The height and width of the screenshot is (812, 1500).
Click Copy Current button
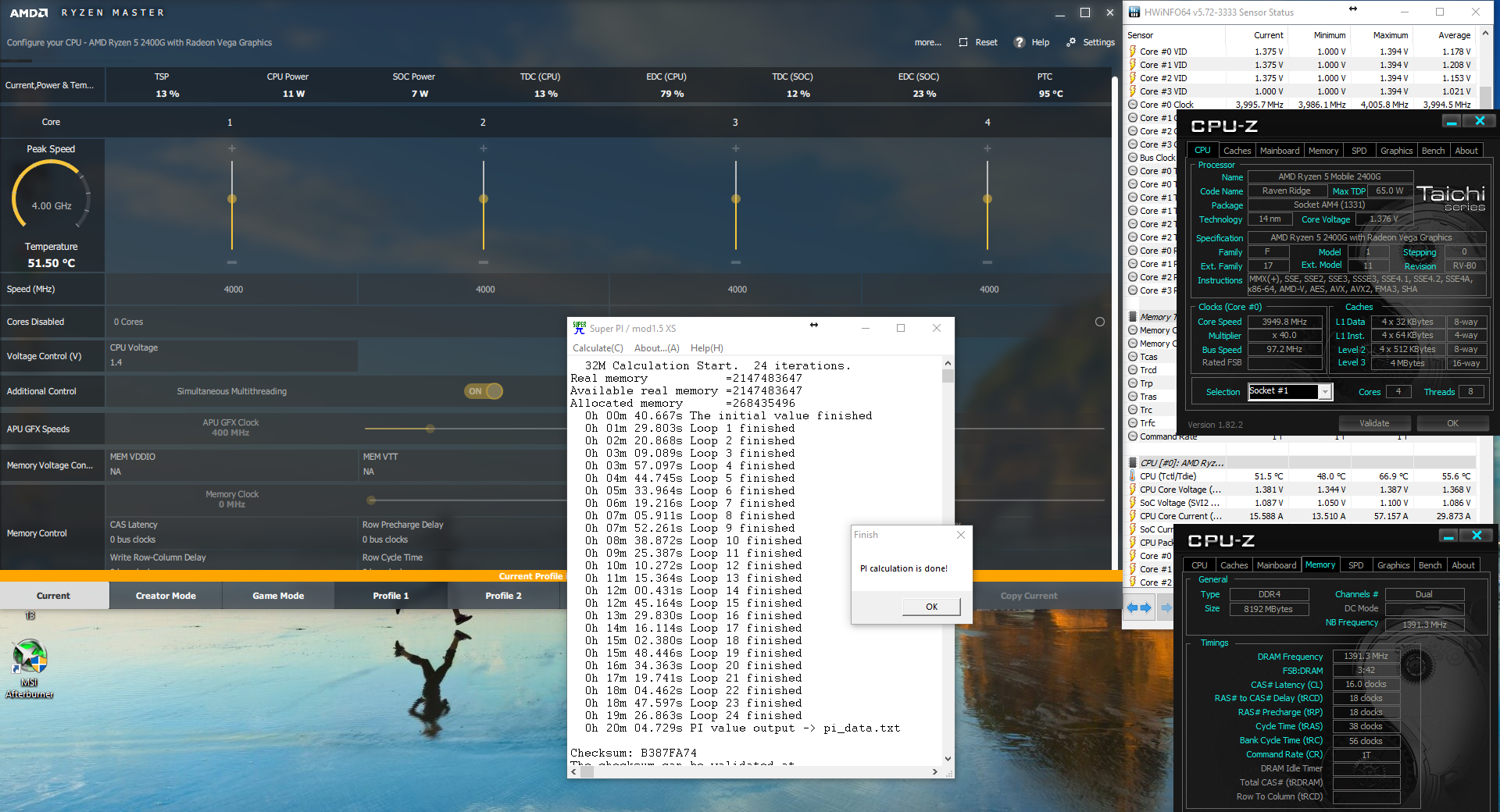pyautogui.click(x=1028, y=596)
